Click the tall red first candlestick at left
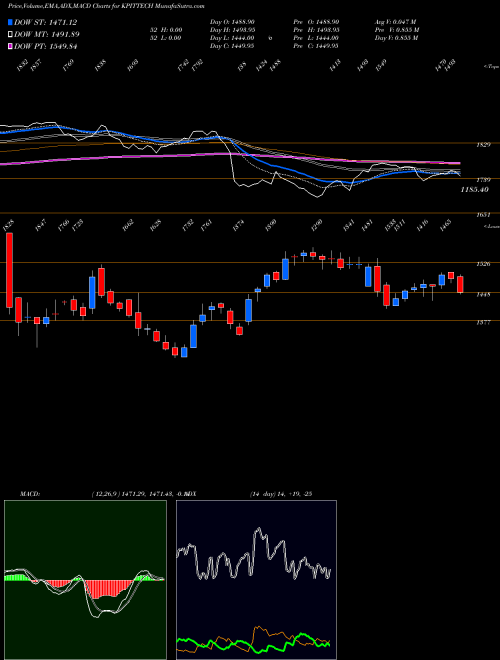The width and height of the screenshot is (500, 660). (x=9, y=270)
